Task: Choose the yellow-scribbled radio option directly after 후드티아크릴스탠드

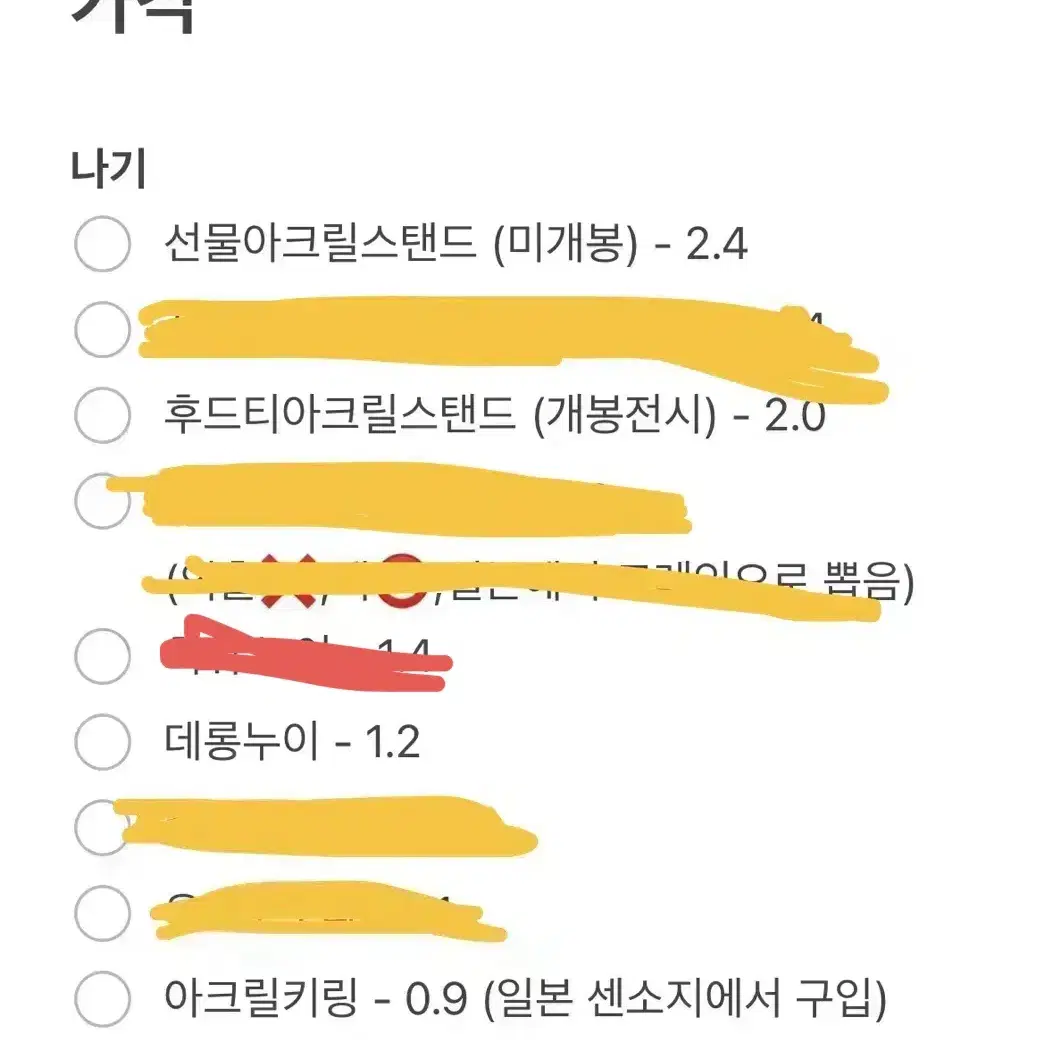Action: 102,501
